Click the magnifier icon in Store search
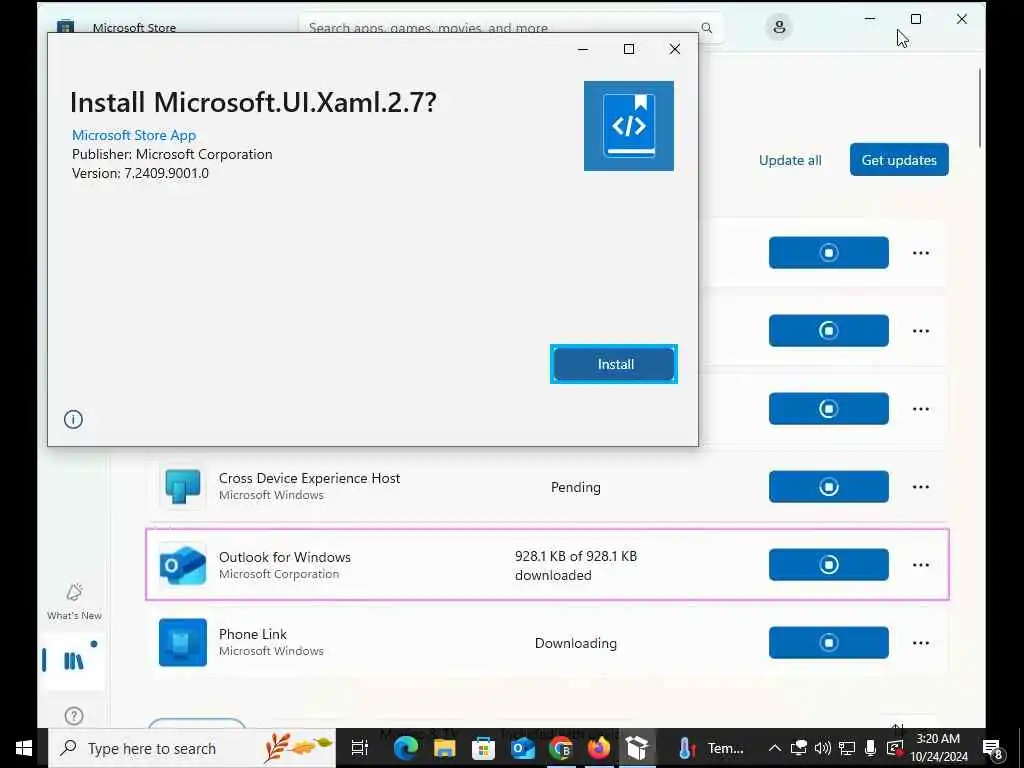Screen dimensions: 1024x768 point(707,28)
